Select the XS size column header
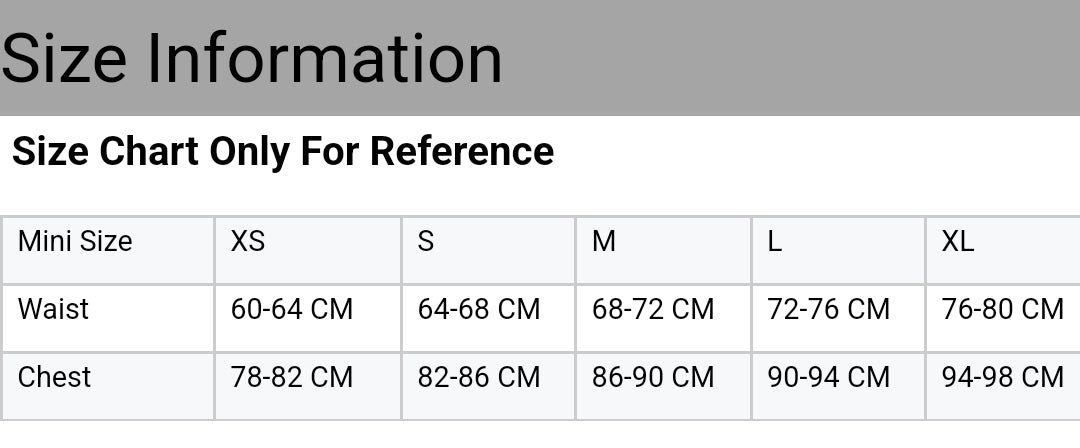The width and height of the screenshot is (1080, 448). coord(248,242)
